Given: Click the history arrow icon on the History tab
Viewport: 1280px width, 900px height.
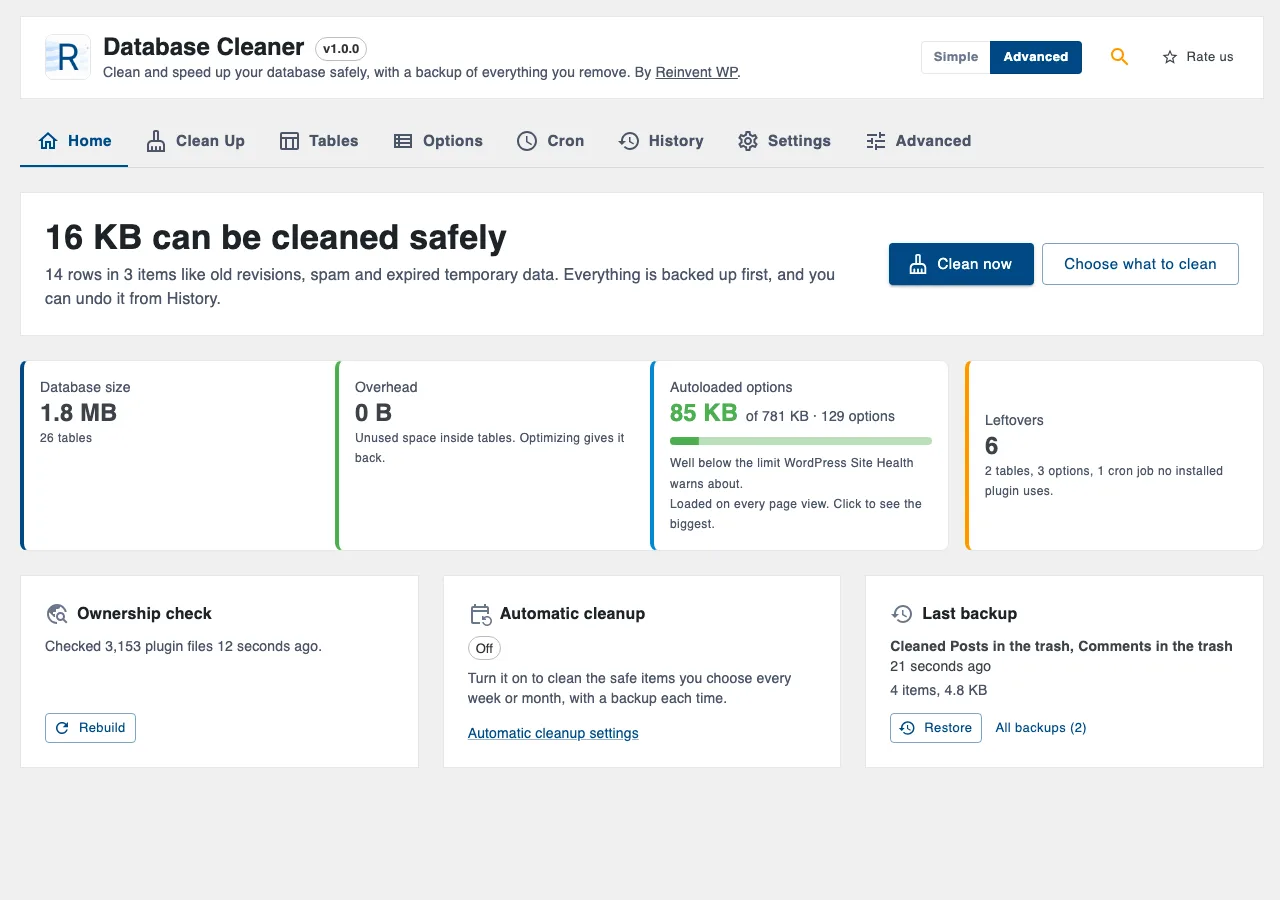Looking at the screenshot, I should point(628,141).
